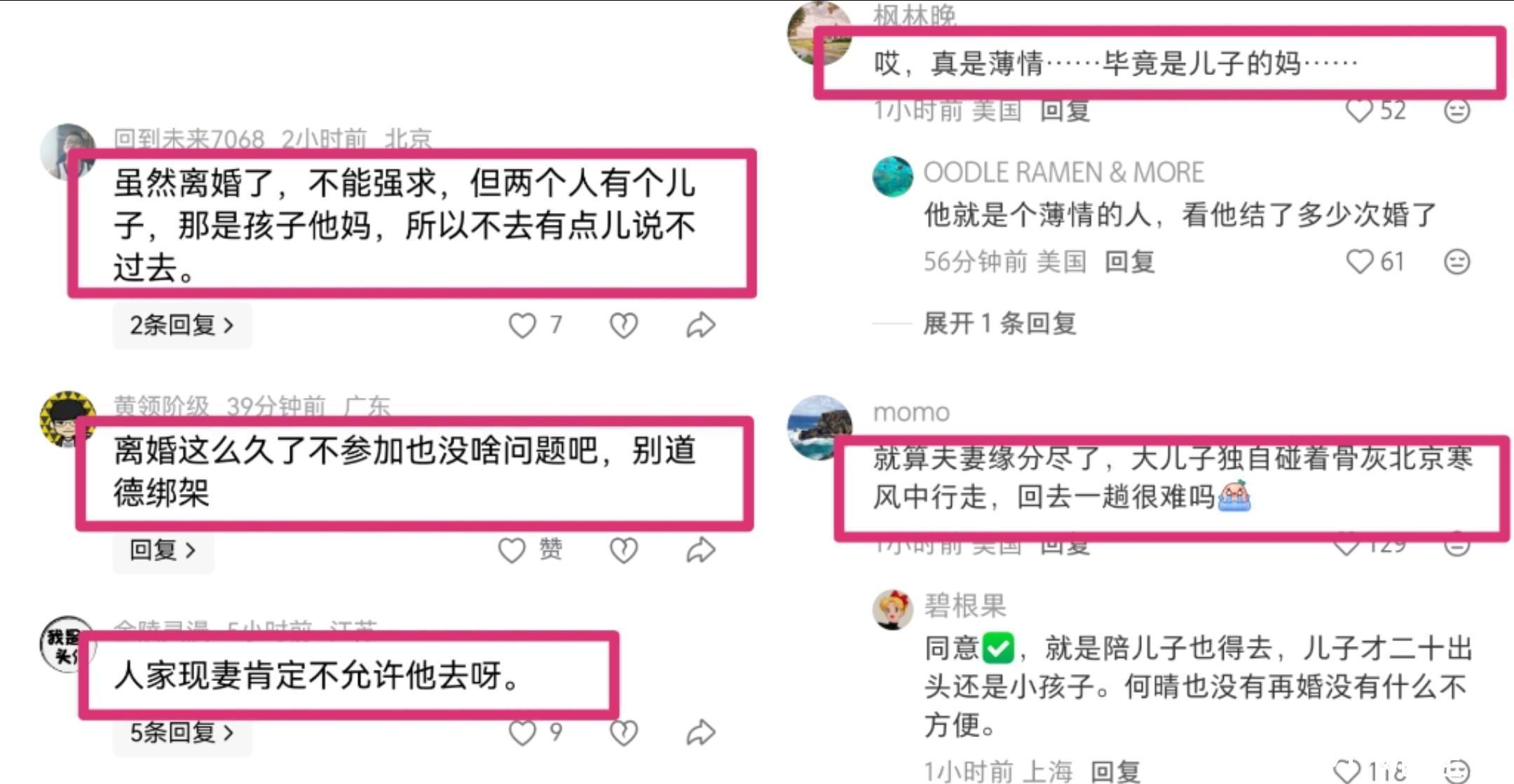Open 展开 1 条回复 to show the hidden reply
This screenshot has height=784, width=1514.
click(1000, 323)
